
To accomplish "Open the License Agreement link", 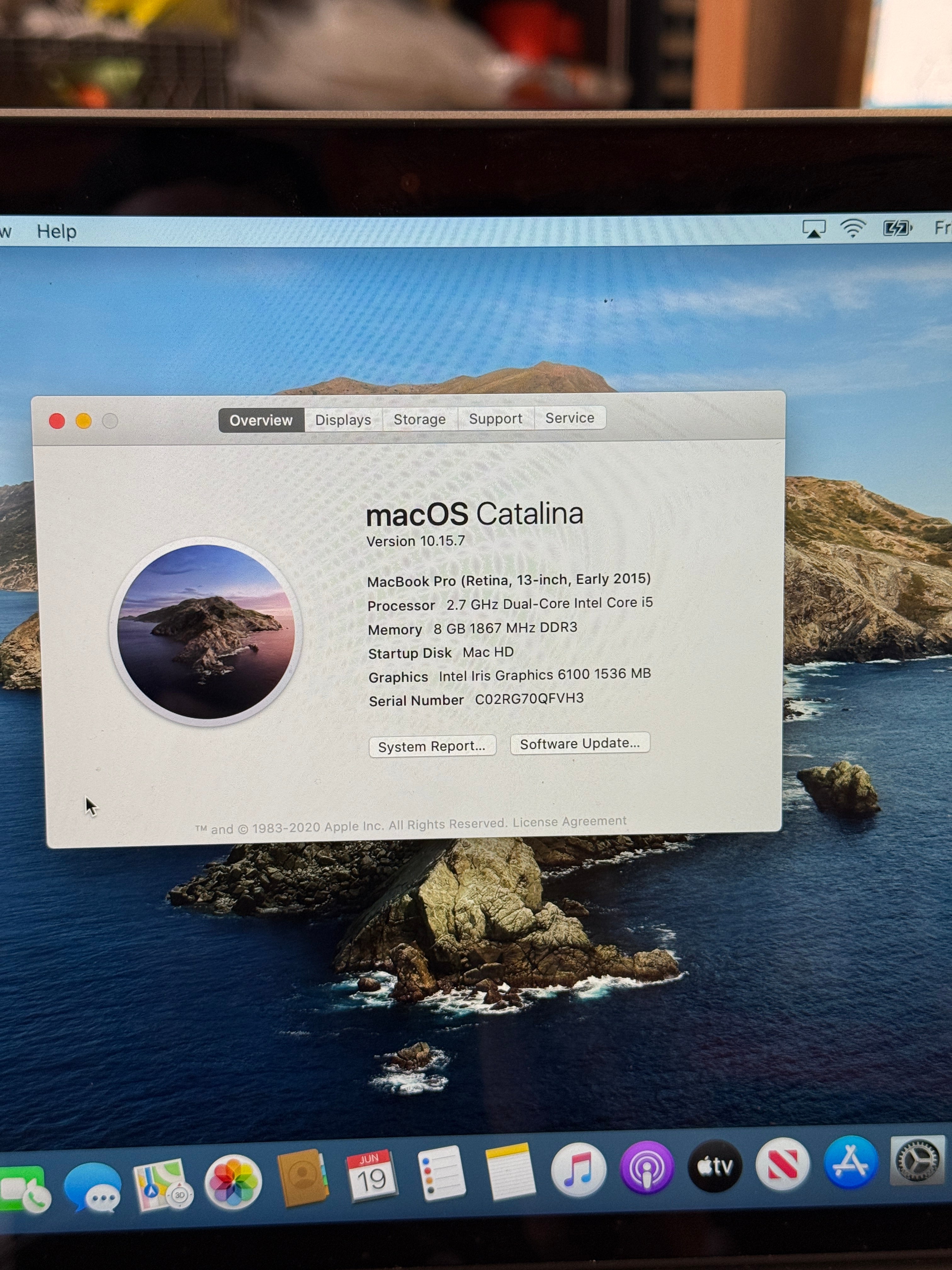I will point(569,821).
